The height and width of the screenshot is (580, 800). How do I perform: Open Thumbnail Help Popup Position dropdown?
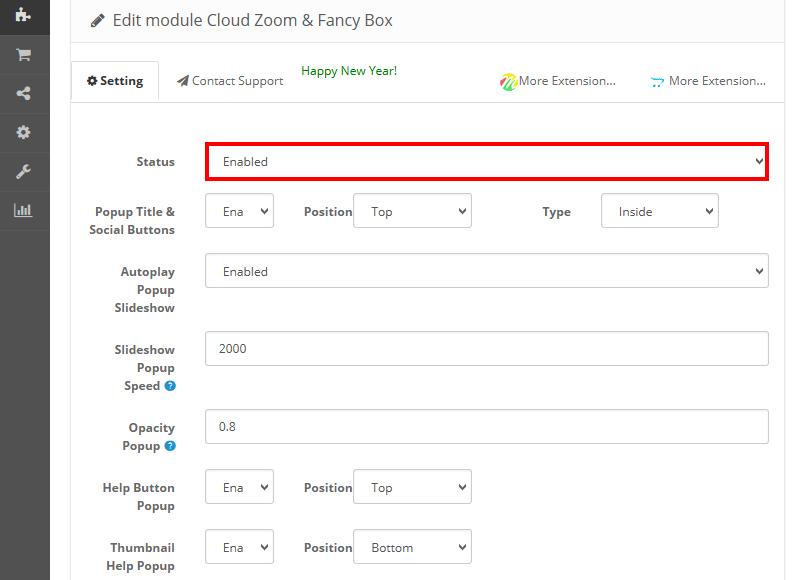[412, 547]
